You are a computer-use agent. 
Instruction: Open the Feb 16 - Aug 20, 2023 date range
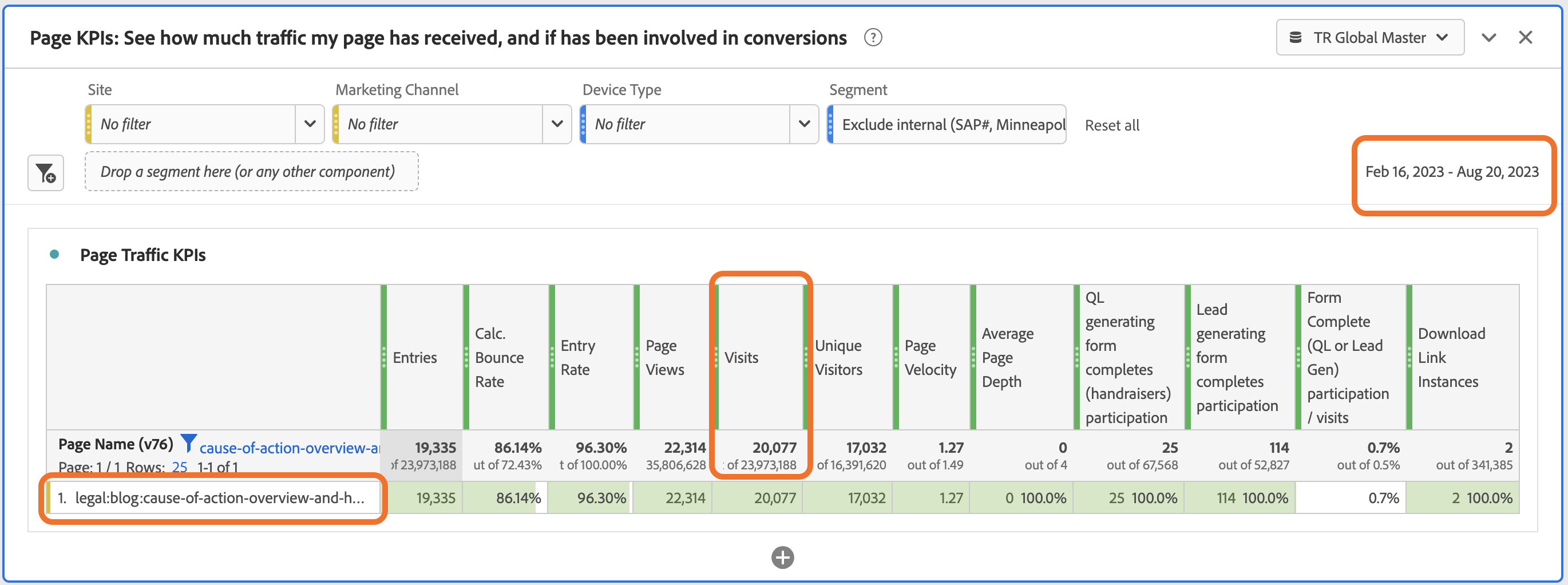(x=1452, y=172)
